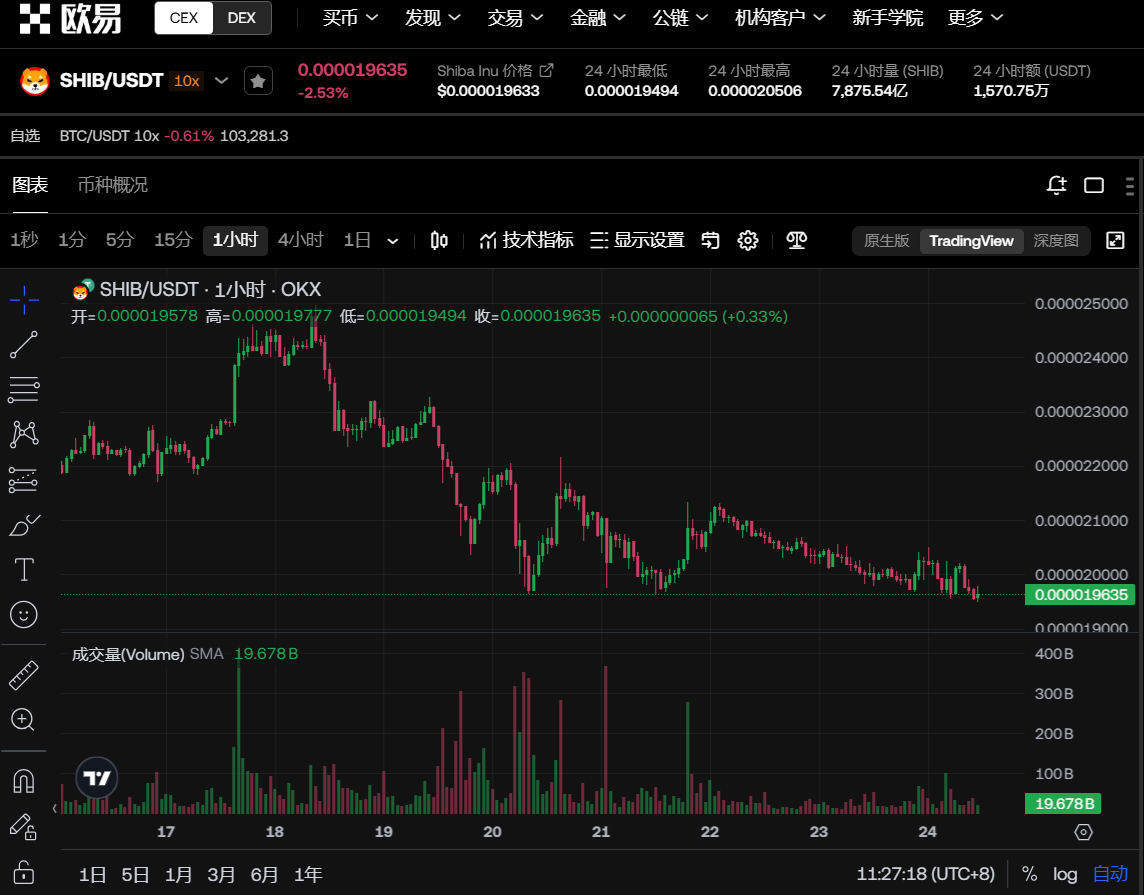Expand the 交易 menu

click(515, 18)
